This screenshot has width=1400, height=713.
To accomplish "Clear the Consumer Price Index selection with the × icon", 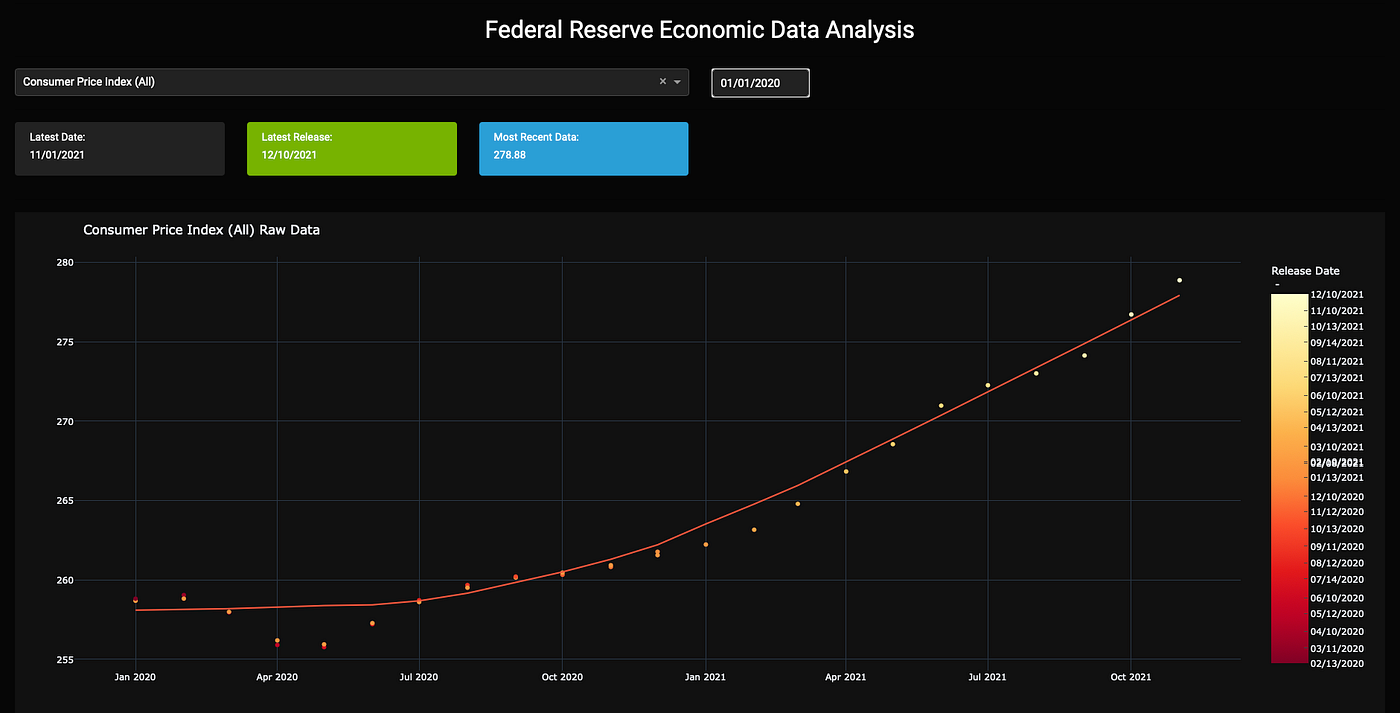I will tap(662, 82).
